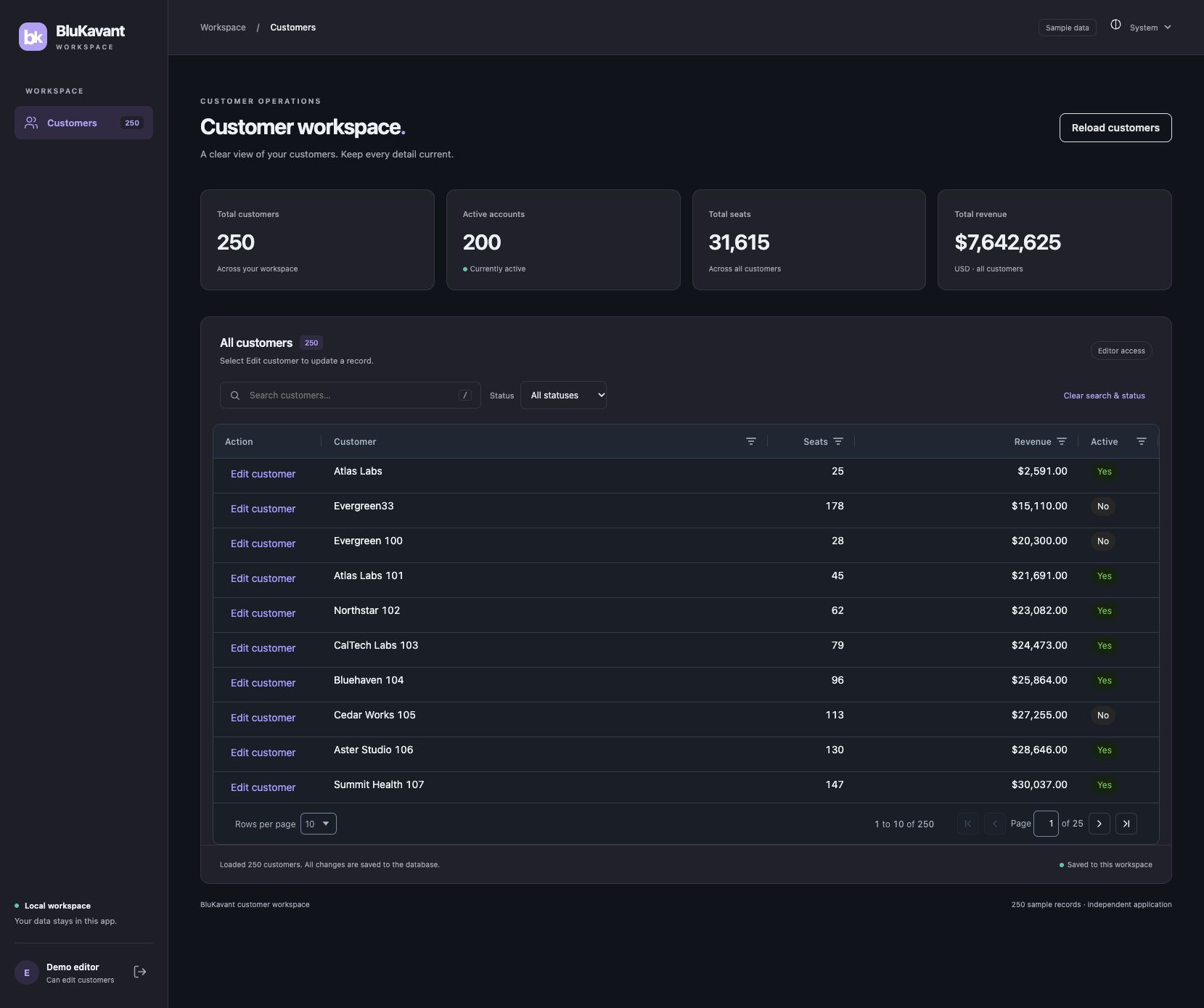The width and height of the screenshot is (1204, 1008).
Task: Open the Seats column filter icon
Action: (x=838, y=441)
